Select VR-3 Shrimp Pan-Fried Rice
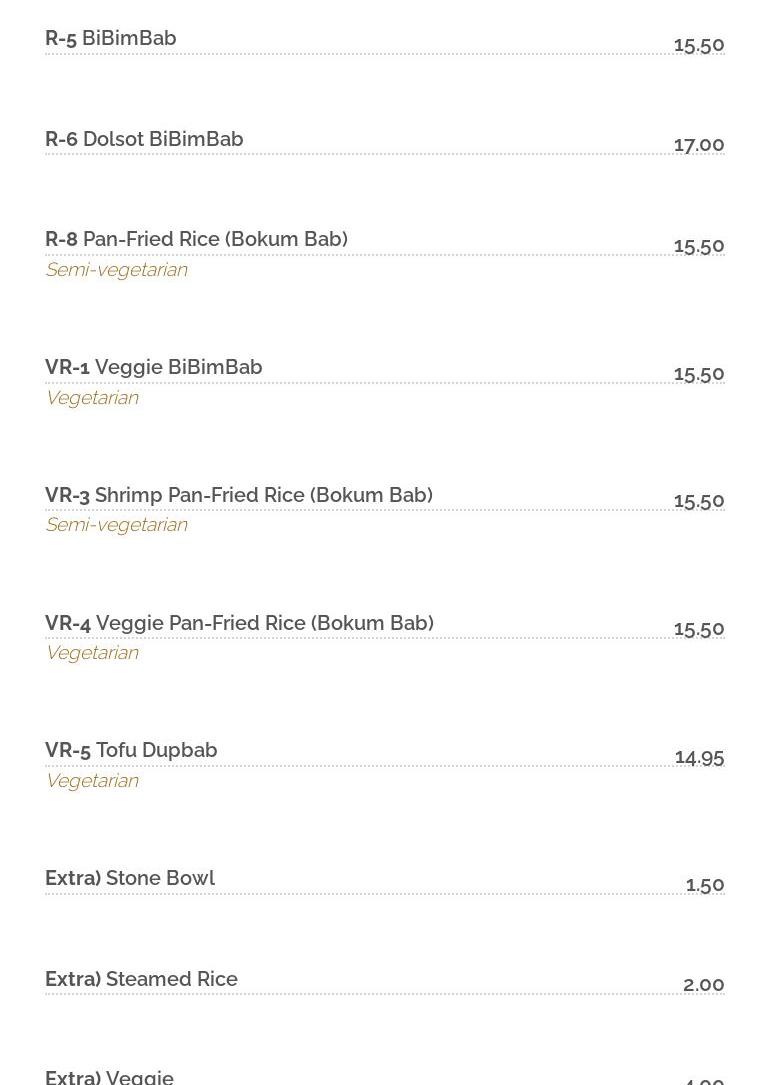 pyautogui.click(x=239, y=495)
